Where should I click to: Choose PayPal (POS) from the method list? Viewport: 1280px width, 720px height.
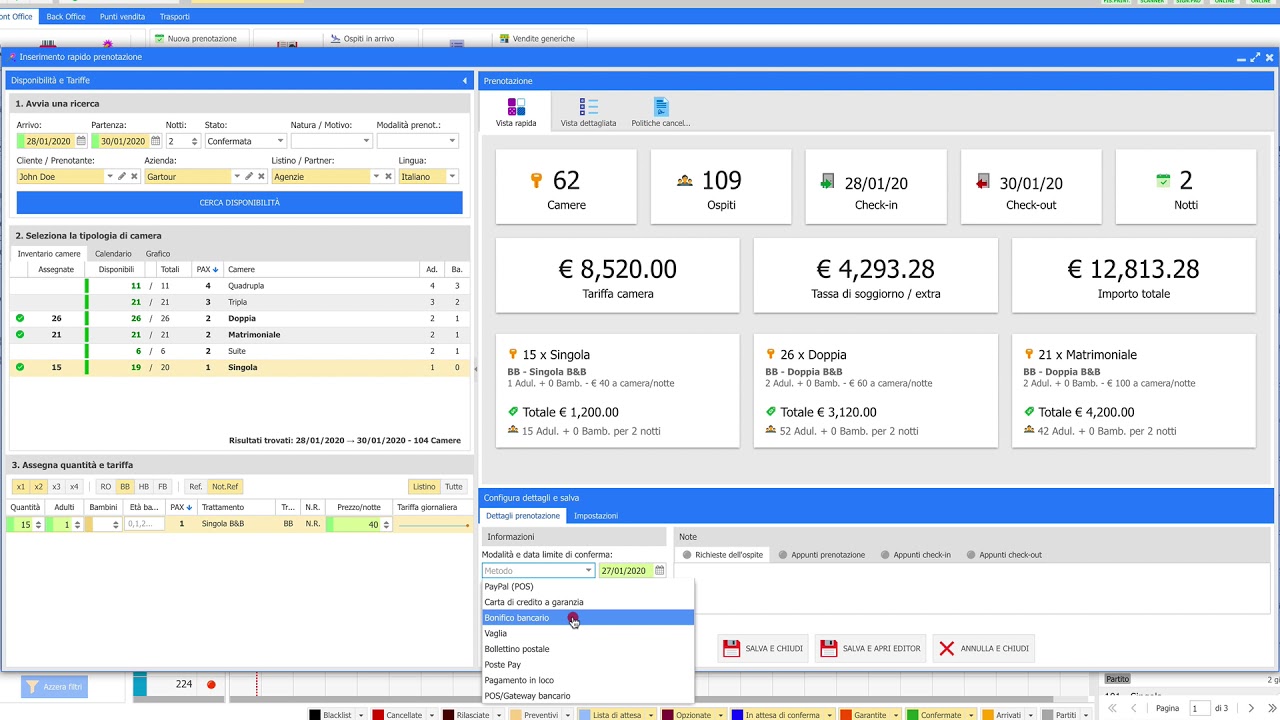(587, 587)
